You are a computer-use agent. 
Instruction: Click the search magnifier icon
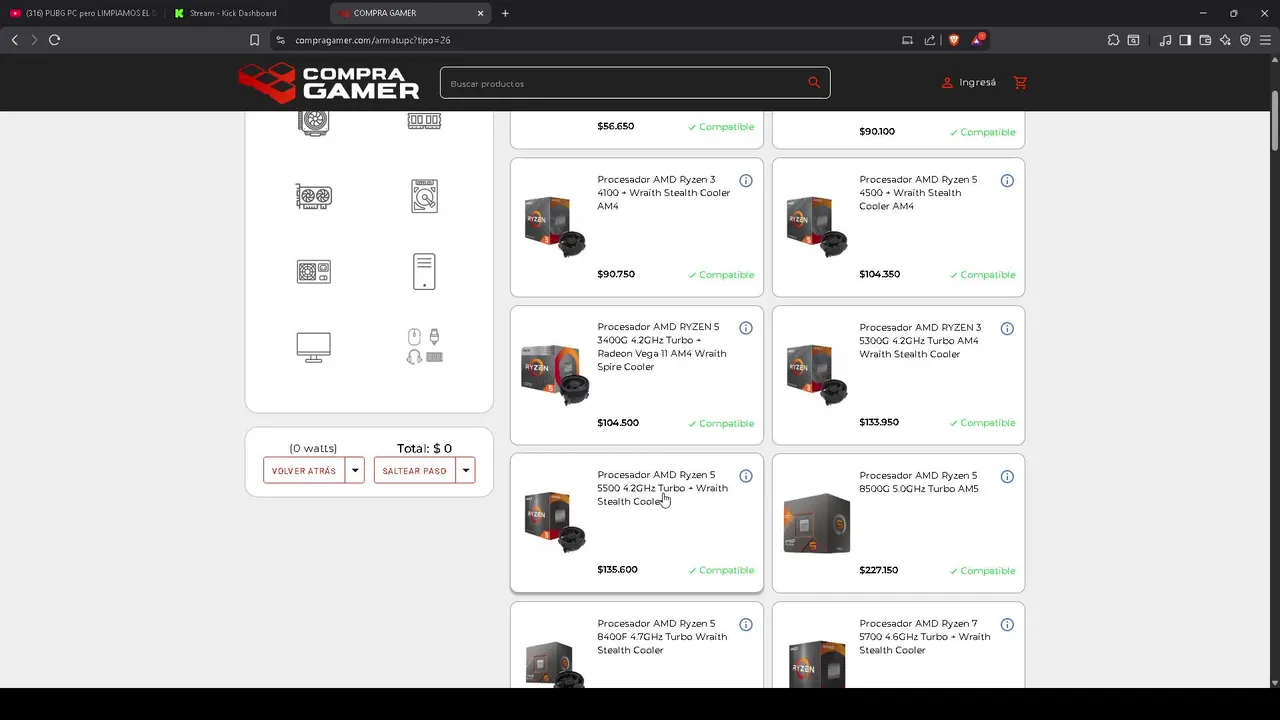(814, 83)
